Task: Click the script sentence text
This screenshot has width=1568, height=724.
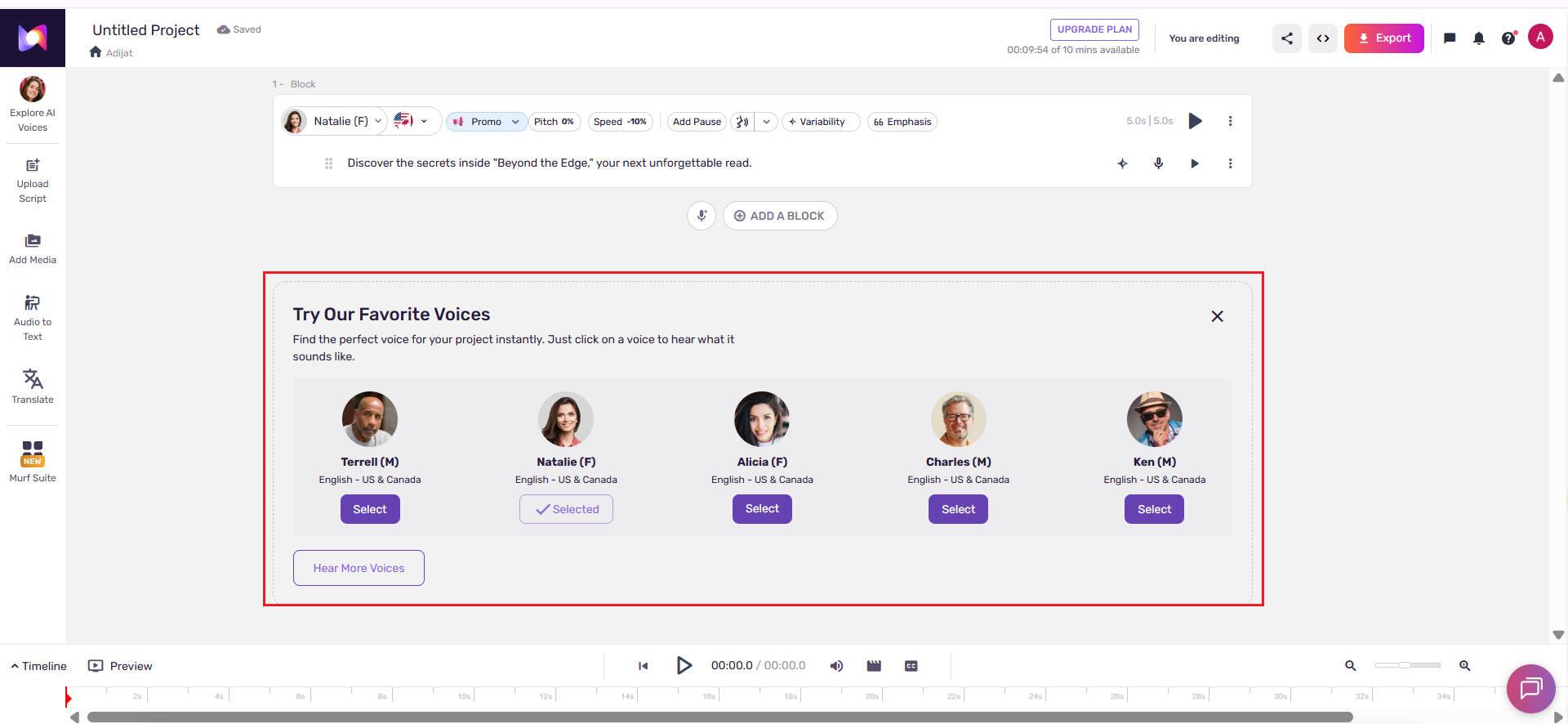Action: (550, 163)
